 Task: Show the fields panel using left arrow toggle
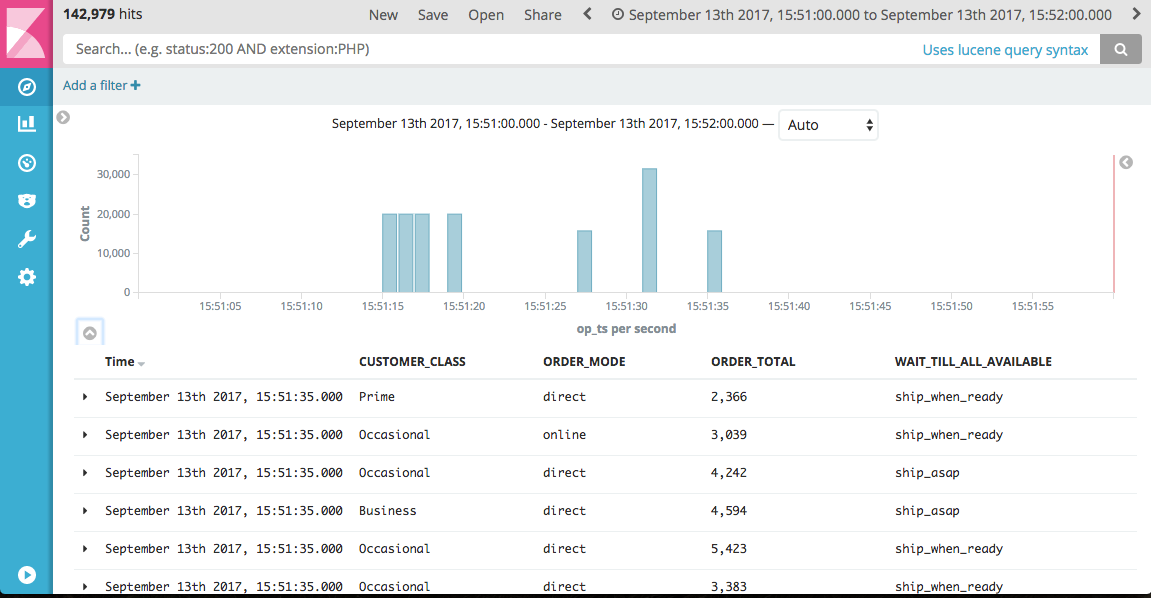(63, 118)
